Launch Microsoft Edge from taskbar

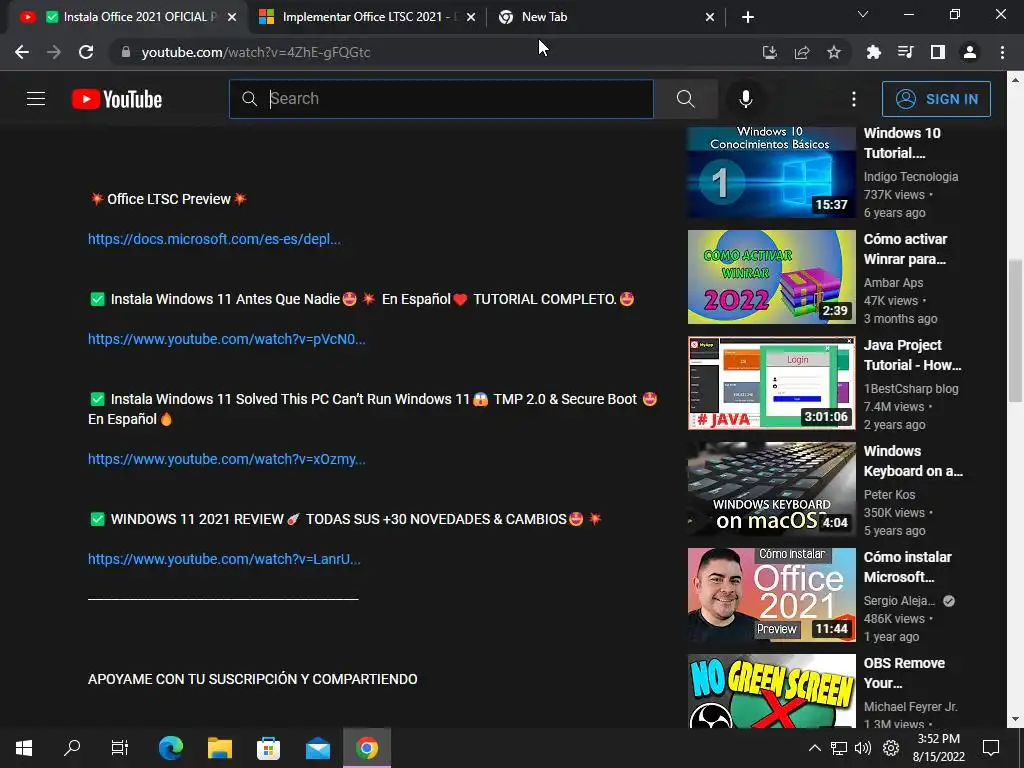pyautogui.click(x=171, y=748)
